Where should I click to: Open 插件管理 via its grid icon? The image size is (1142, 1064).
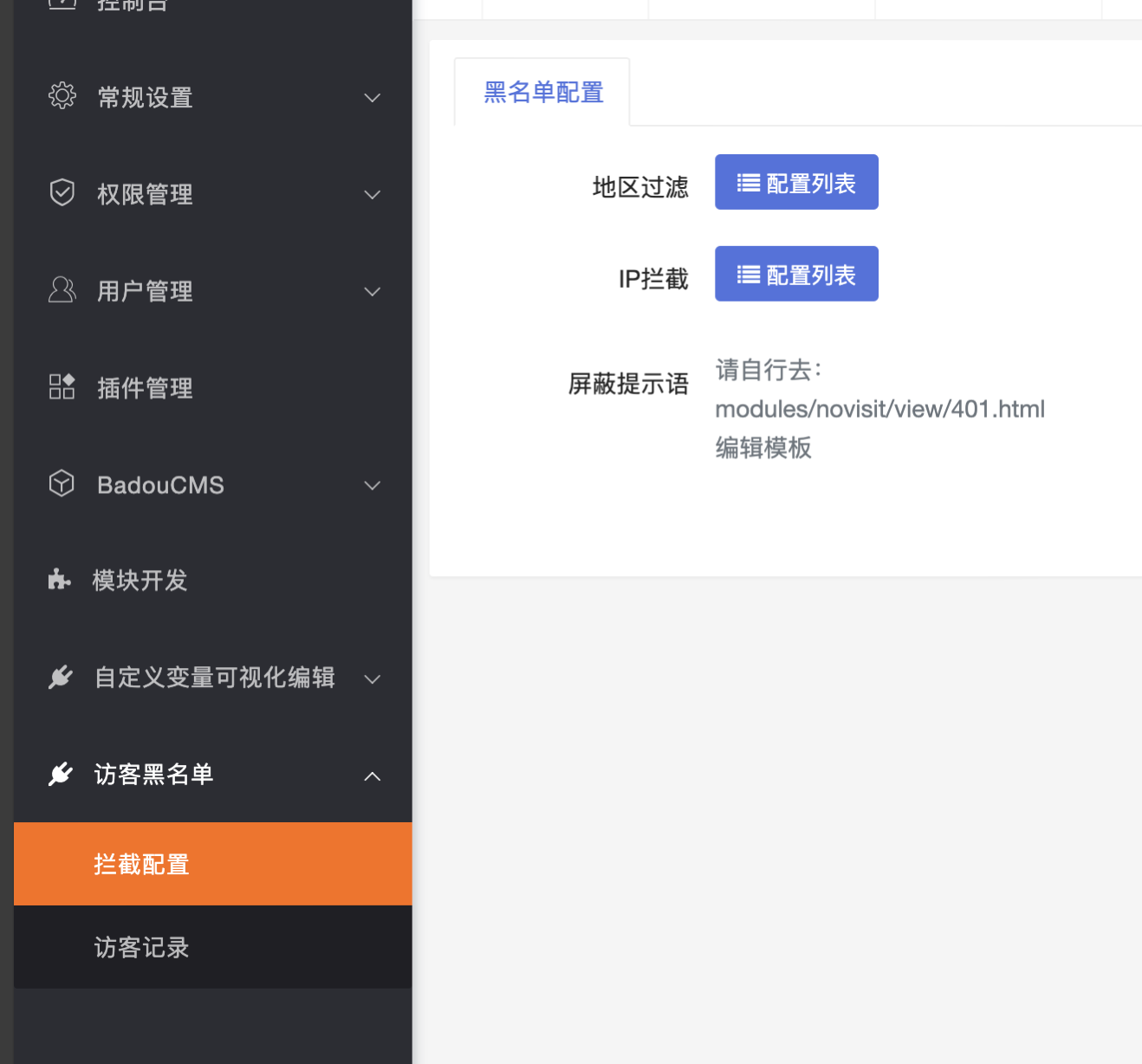[62, 386]
